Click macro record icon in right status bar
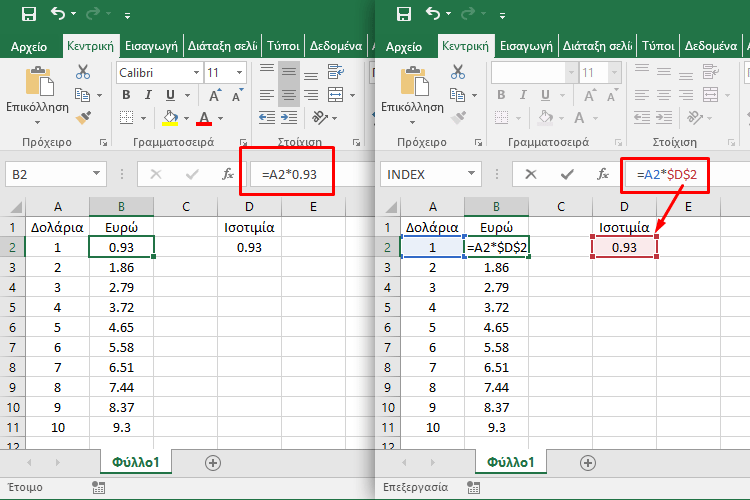This screenshot has width=750, height=500. point(474,488)
